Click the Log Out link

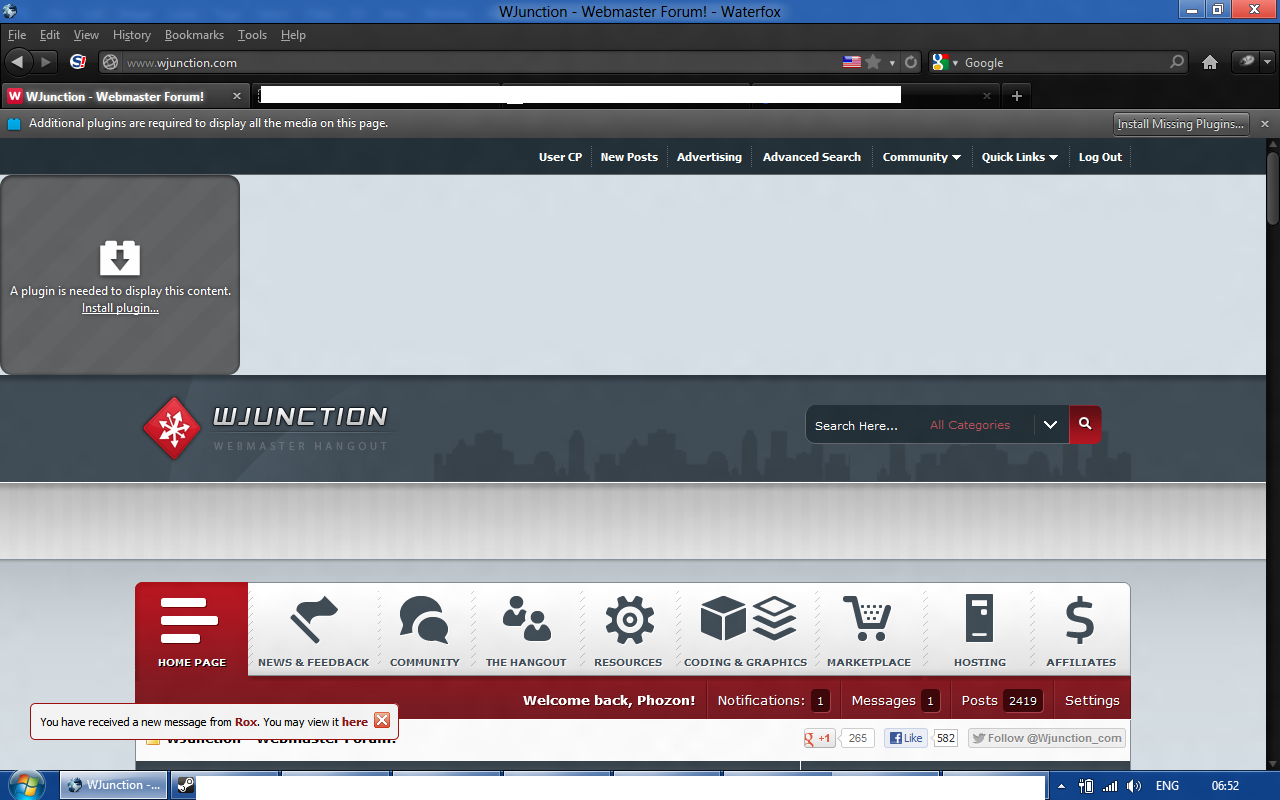coord(1100,157)
